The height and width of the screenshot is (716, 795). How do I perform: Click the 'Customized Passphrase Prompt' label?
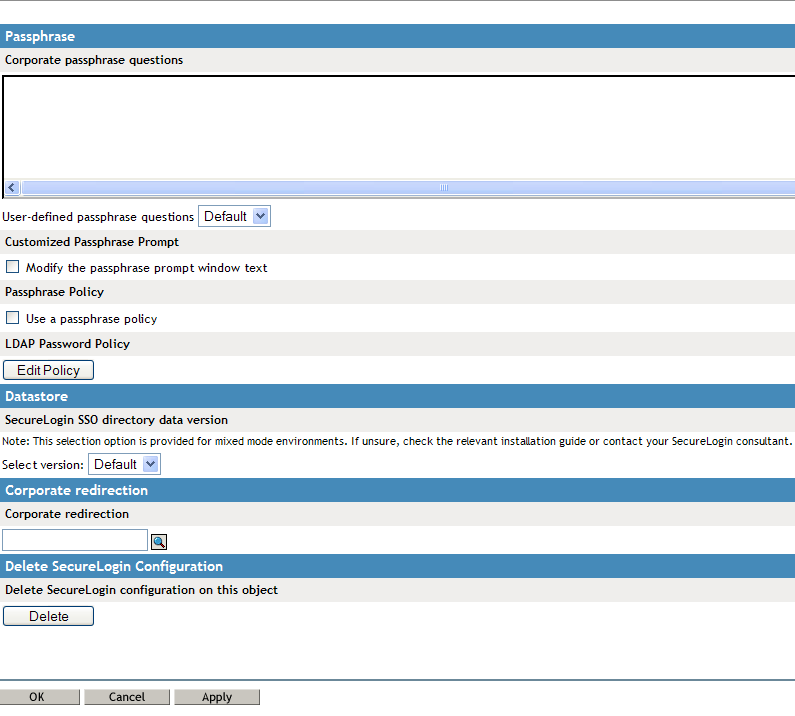92,242
